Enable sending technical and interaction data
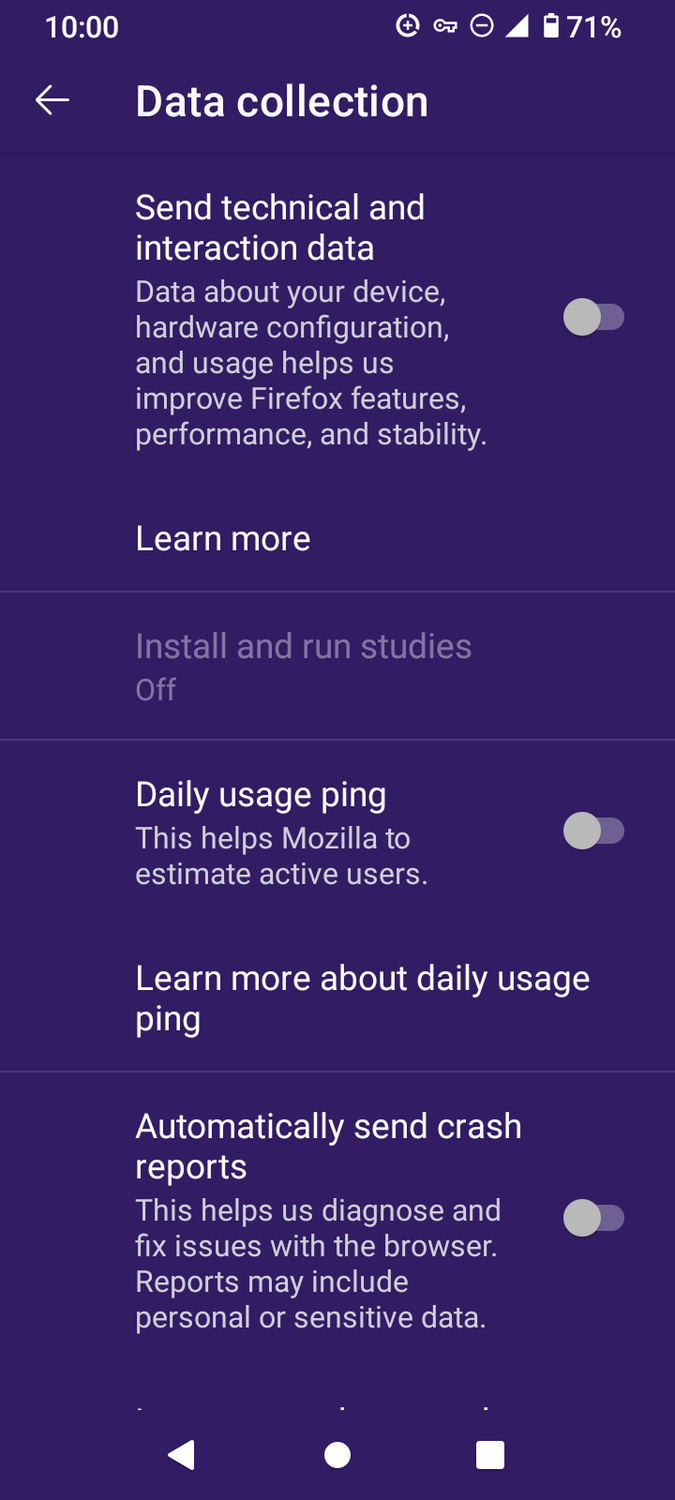This screenshot has height=1500, width=675. point(595,317)
